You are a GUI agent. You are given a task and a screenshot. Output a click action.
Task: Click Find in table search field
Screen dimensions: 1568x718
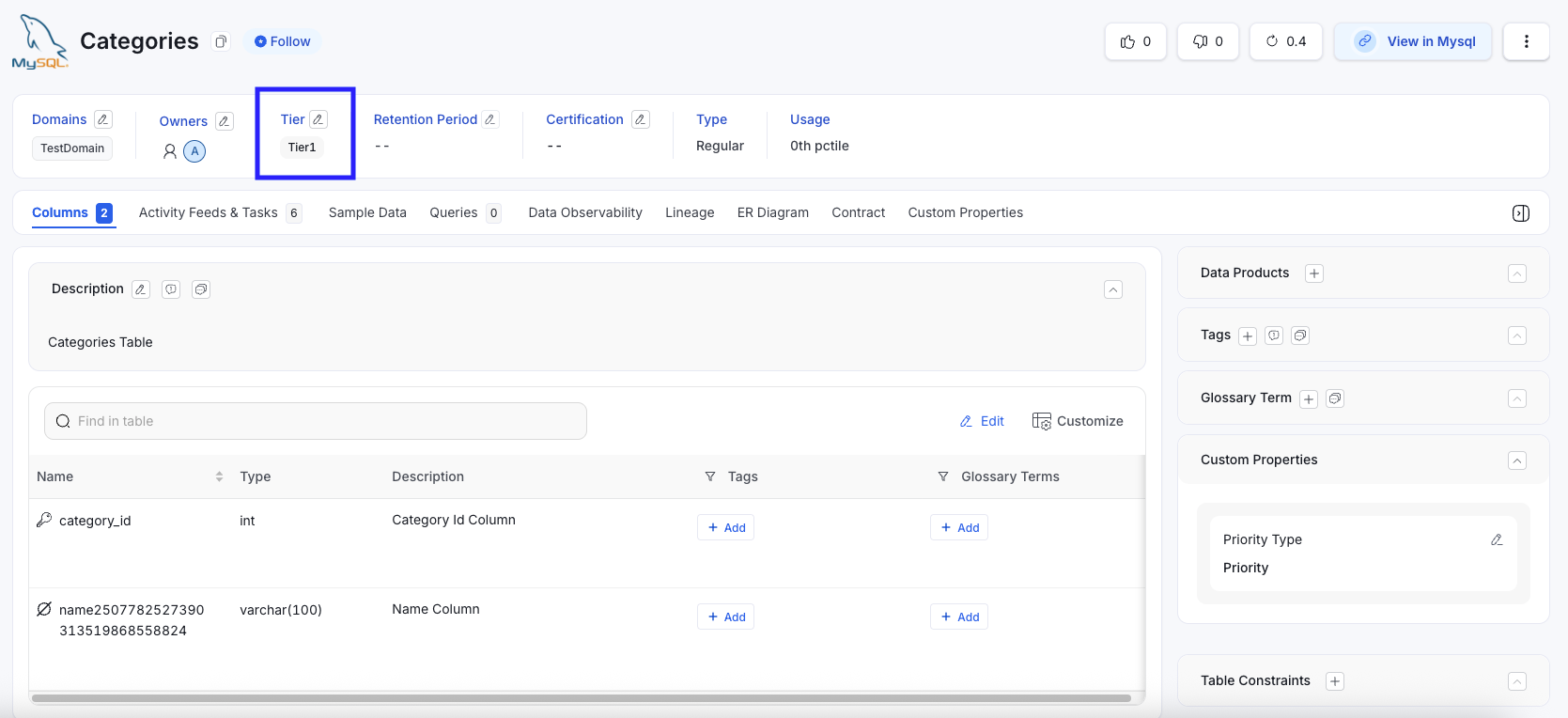click(316, 421)
